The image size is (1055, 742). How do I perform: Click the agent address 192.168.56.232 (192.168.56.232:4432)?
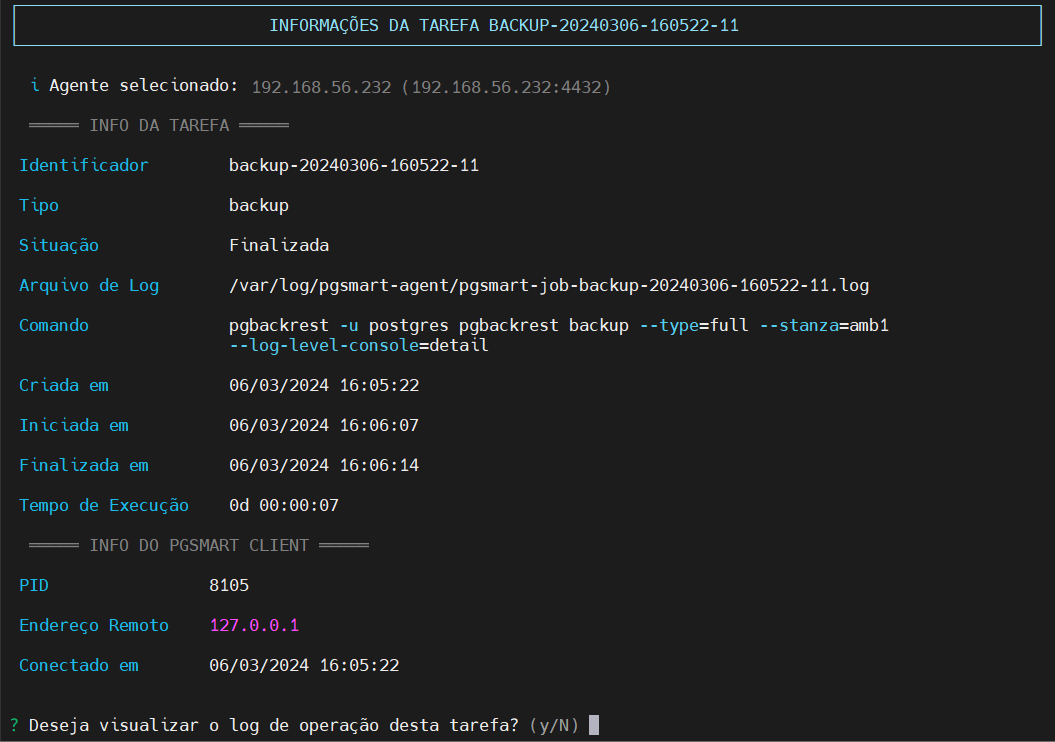coord(431,87)
